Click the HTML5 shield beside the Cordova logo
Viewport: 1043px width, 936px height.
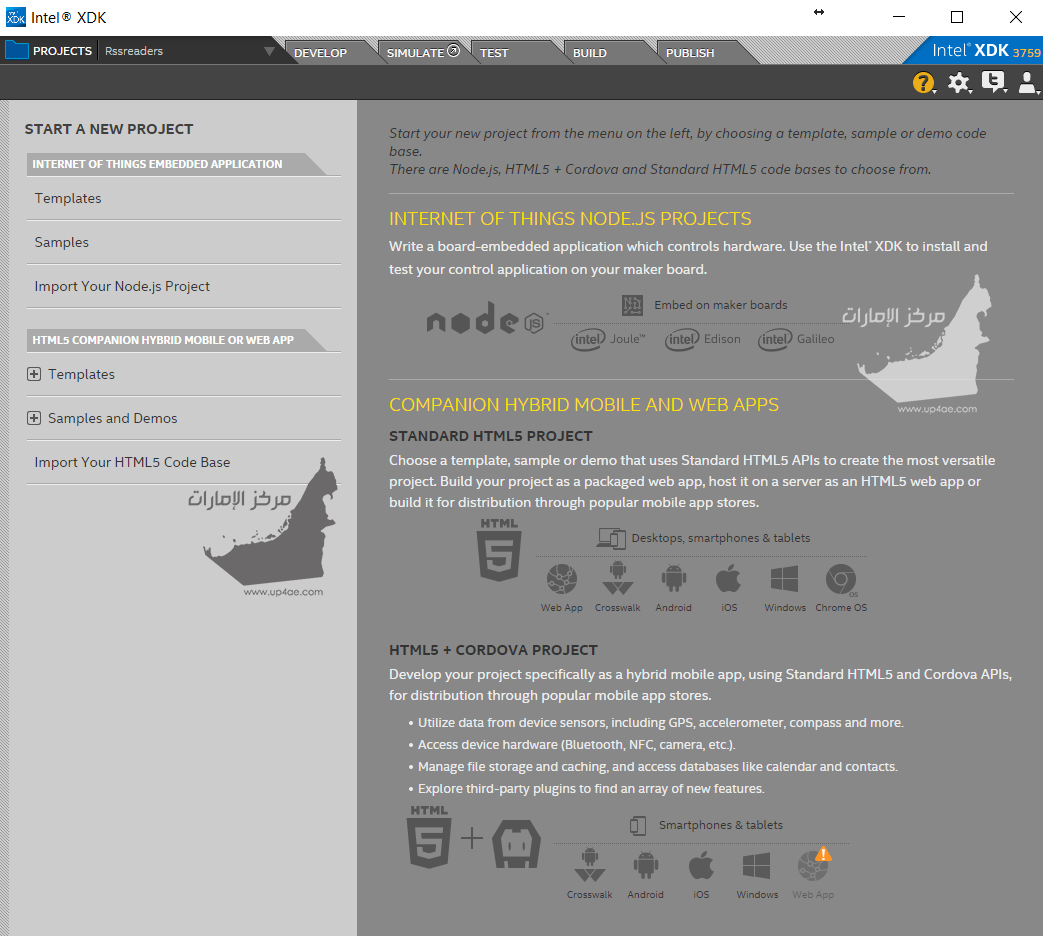click(429, 838)
